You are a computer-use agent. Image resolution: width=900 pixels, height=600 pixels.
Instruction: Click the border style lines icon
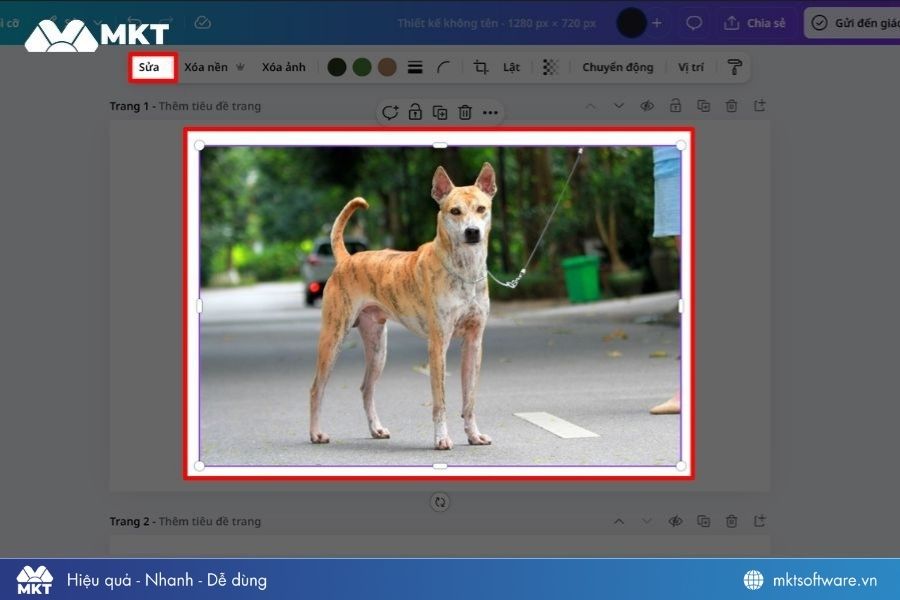415,66
